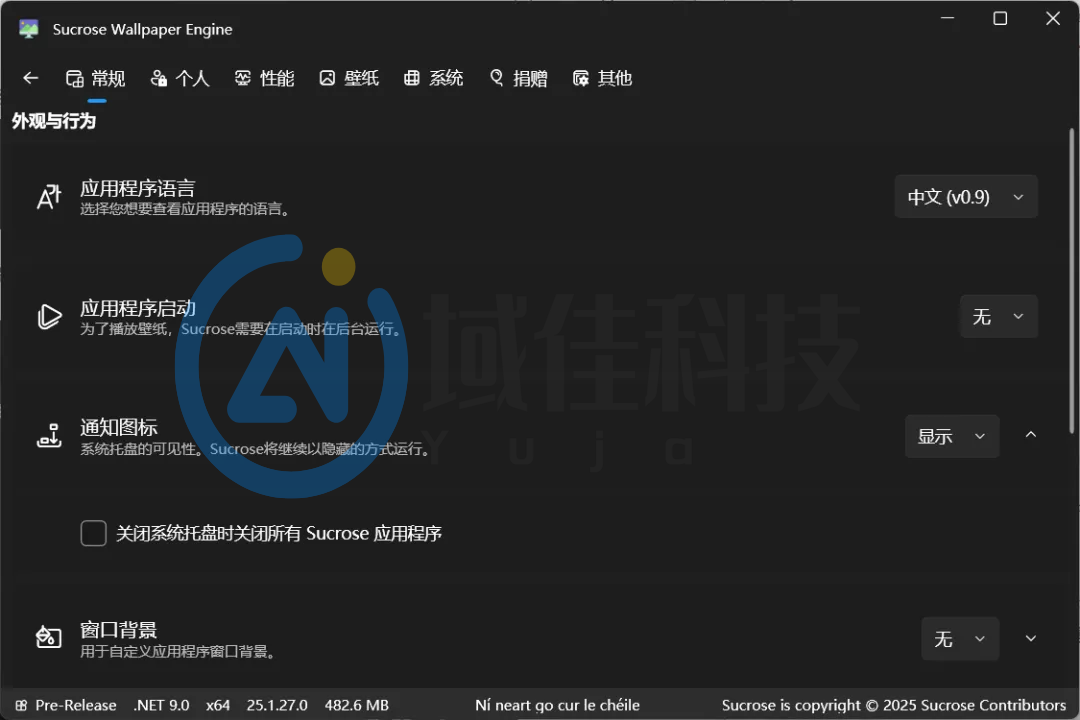Click the 外观与行为 heading

[x=54, y=121]
